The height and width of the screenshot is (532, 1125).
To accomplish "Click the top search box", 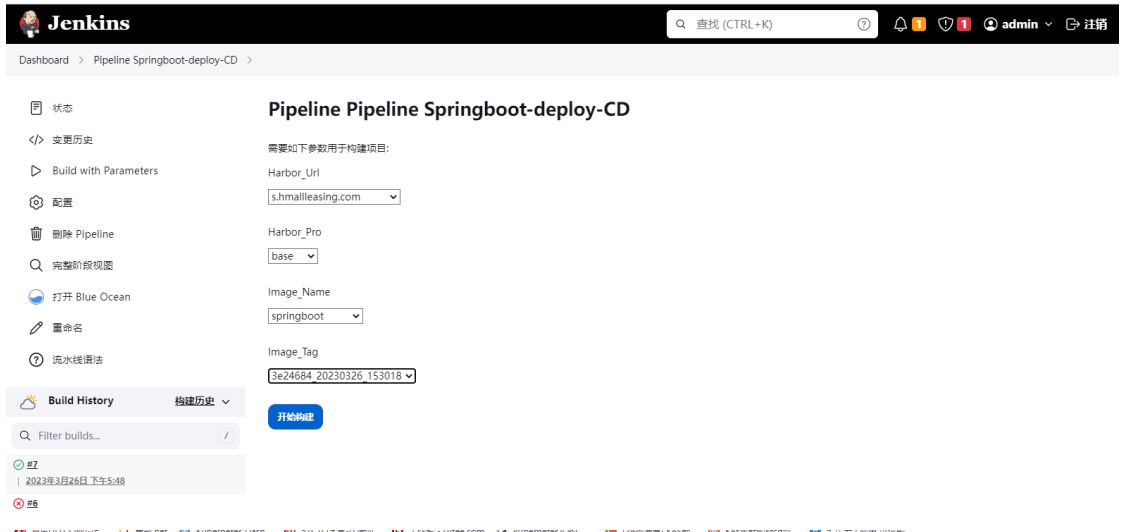I will pyautogui.click(x=770, y=24).
